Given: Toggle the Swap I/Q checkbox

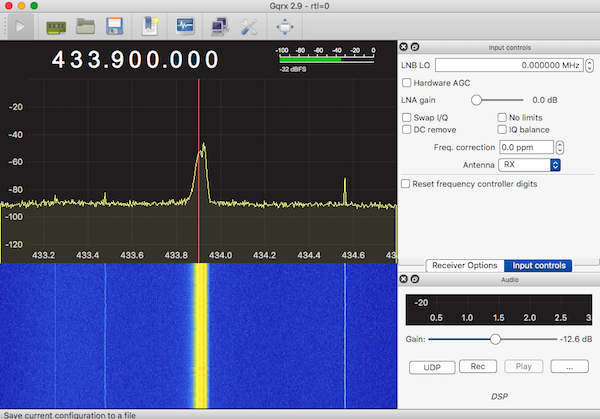Looking at the screenshot, I should 406,117.
